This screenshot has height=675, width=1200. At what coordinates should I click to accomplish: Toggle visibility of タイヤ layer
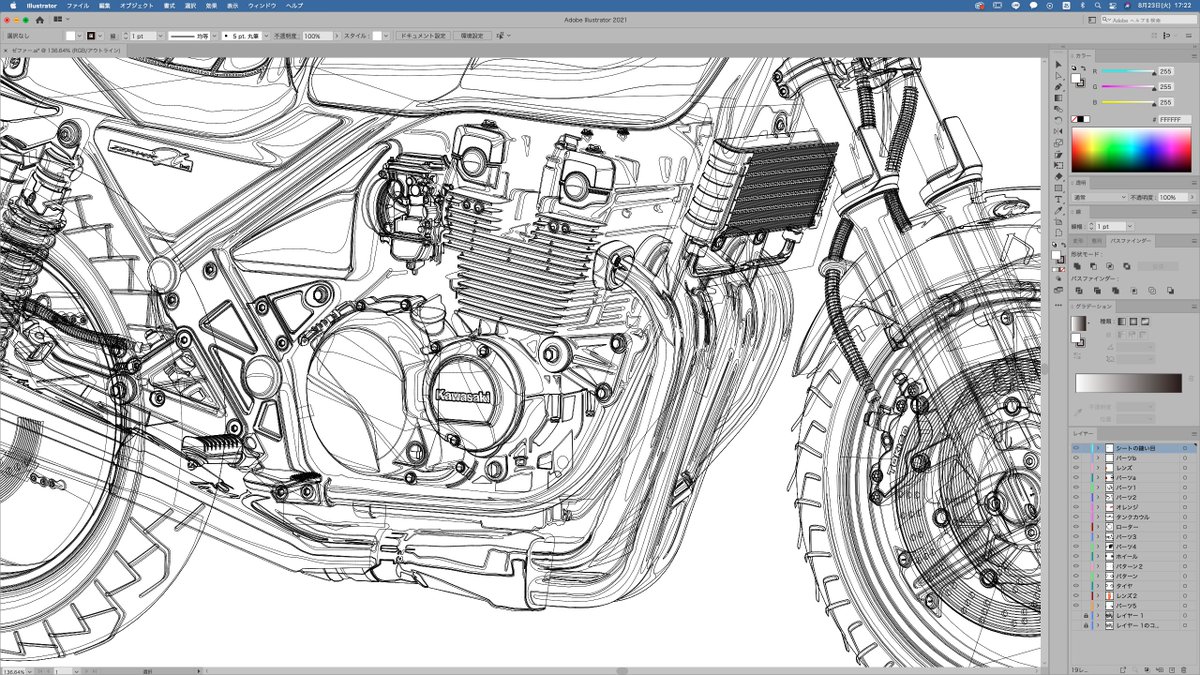point(1076,586)
